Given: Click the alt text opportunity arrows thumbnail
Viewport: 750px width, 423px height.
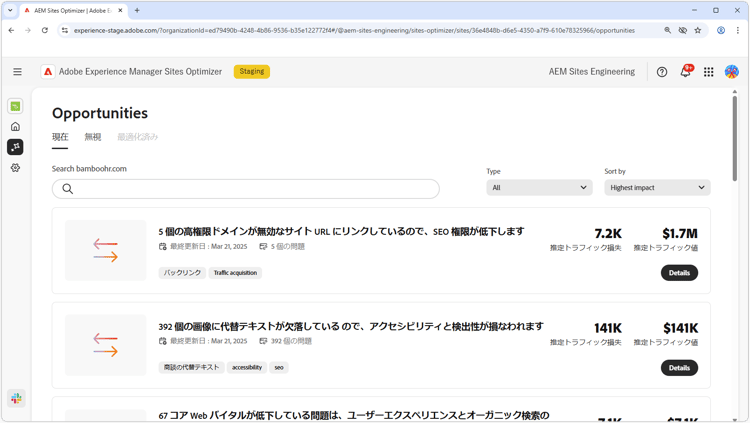Looking at the screenshot, I should [x=106, y=345].
